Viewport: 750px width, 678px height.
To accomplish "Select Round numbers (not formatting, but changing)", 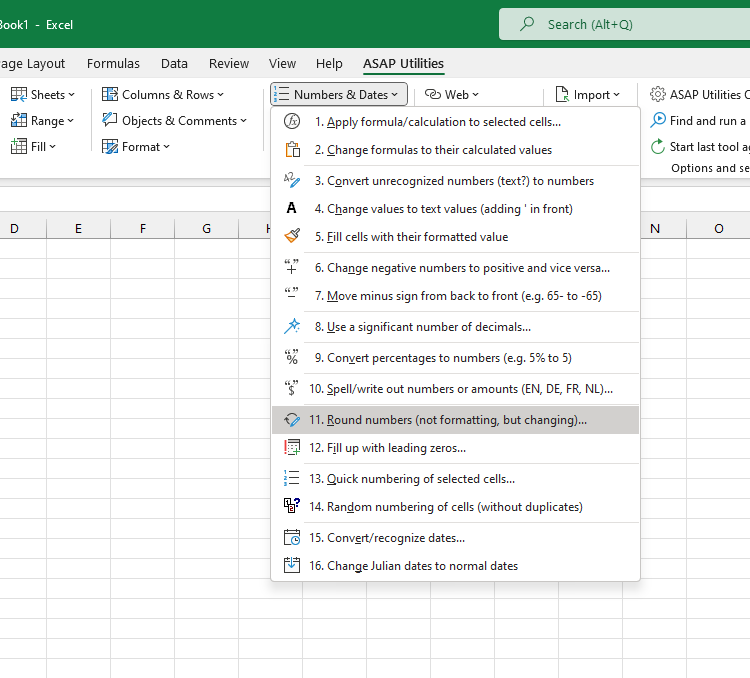I will [455, 420].
